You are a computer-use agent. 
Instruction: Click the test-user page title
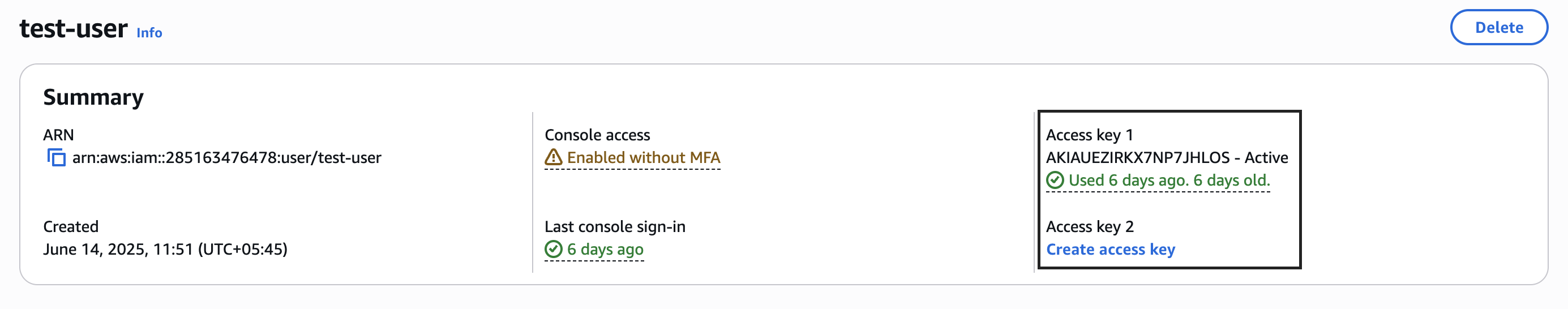click(x=74, y=29)
